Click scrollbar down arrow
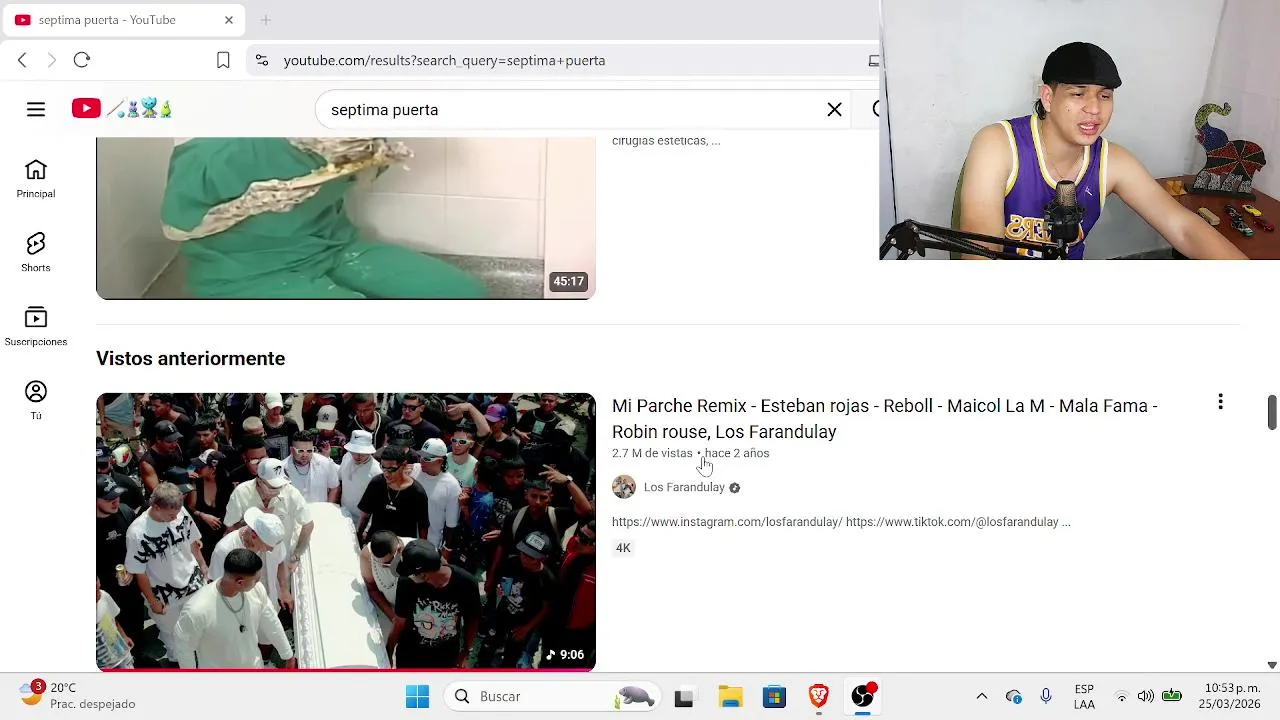 click(x=1272, y=665)
